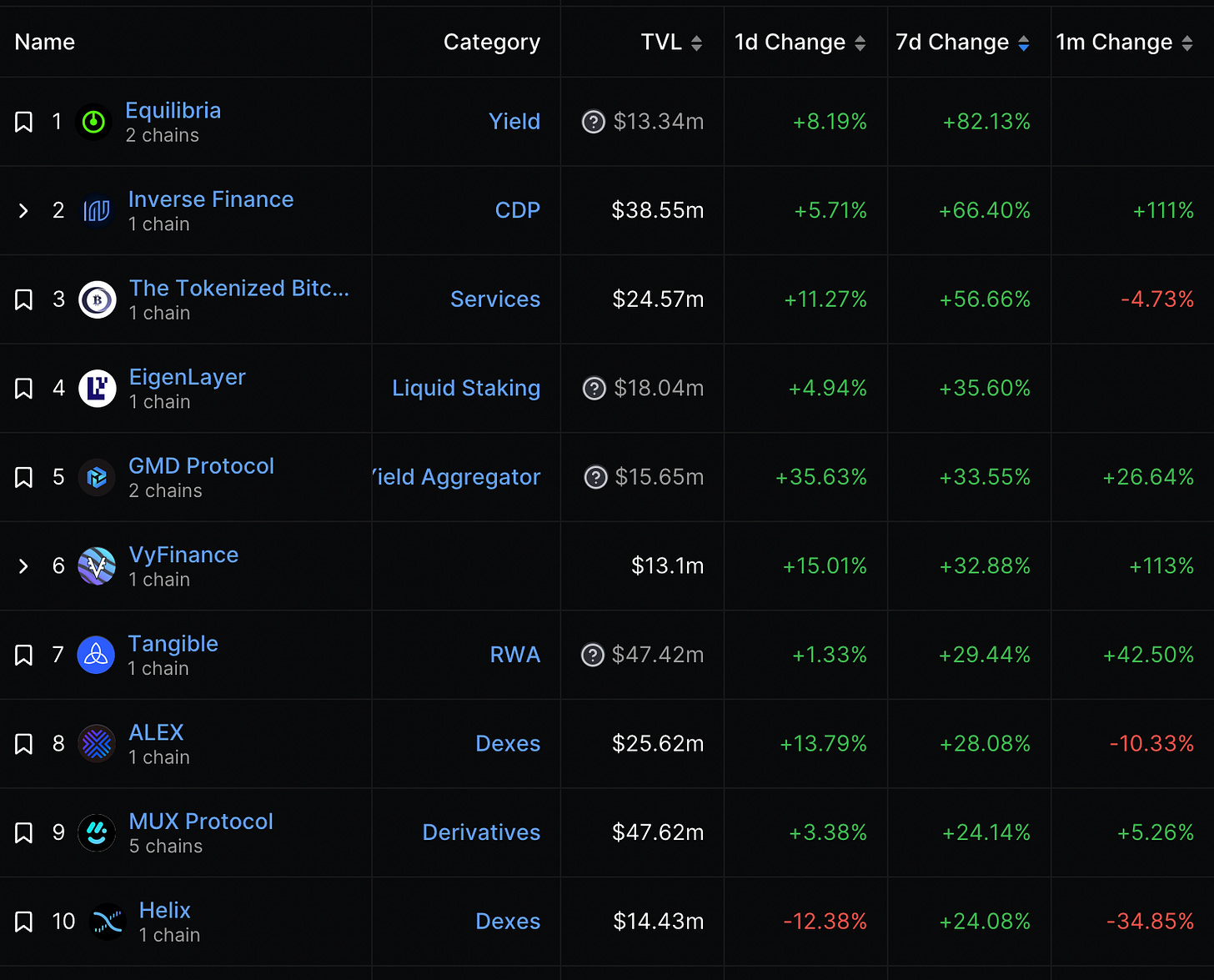Image resolution: width=1214 pixels, height=980 pixels.
Task: Bookmark the MUX Protocol row
Action: tap(24, 832)
